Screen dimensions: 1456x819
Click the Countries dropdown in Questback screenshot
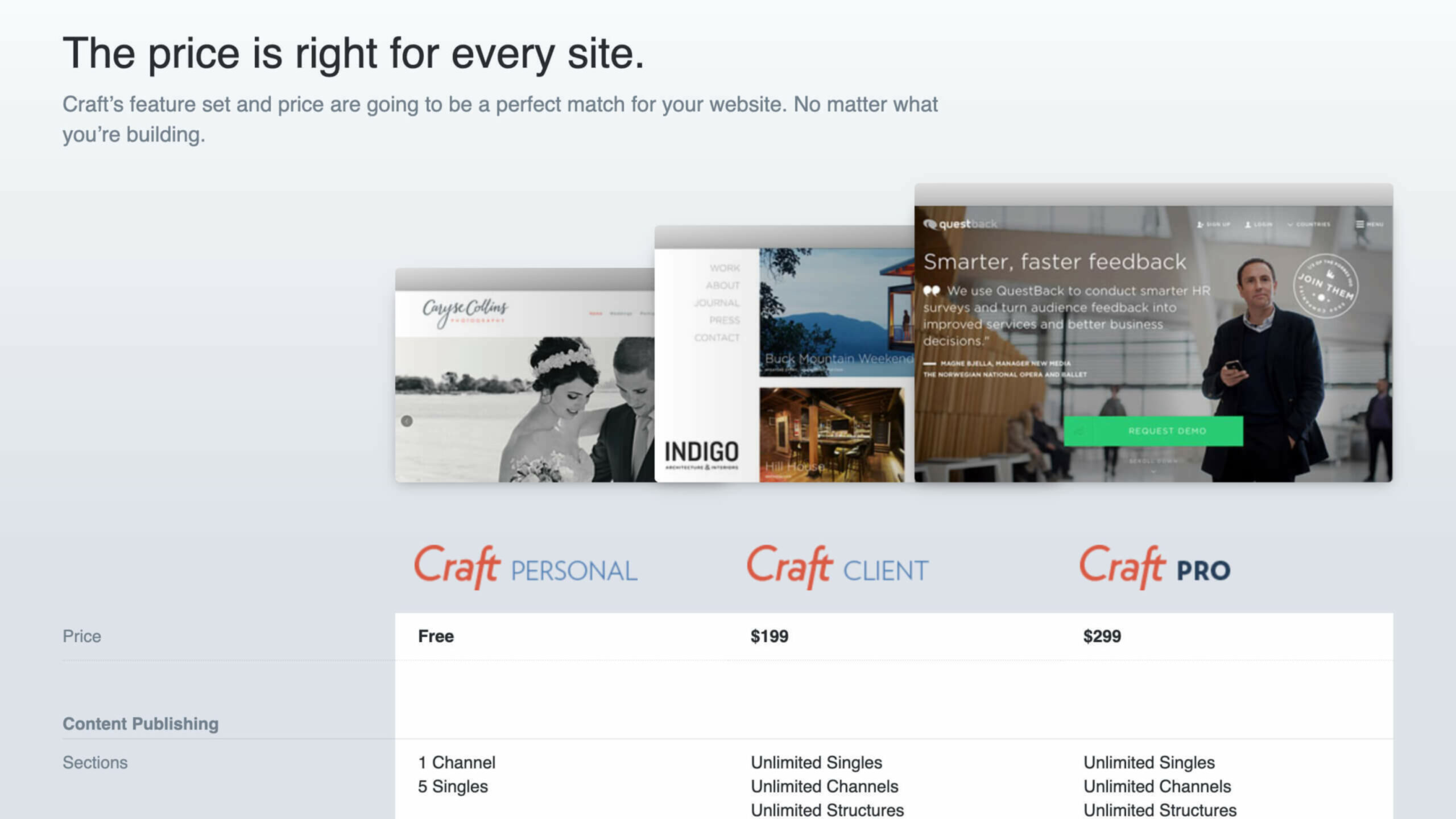[x=1309, y=225]
